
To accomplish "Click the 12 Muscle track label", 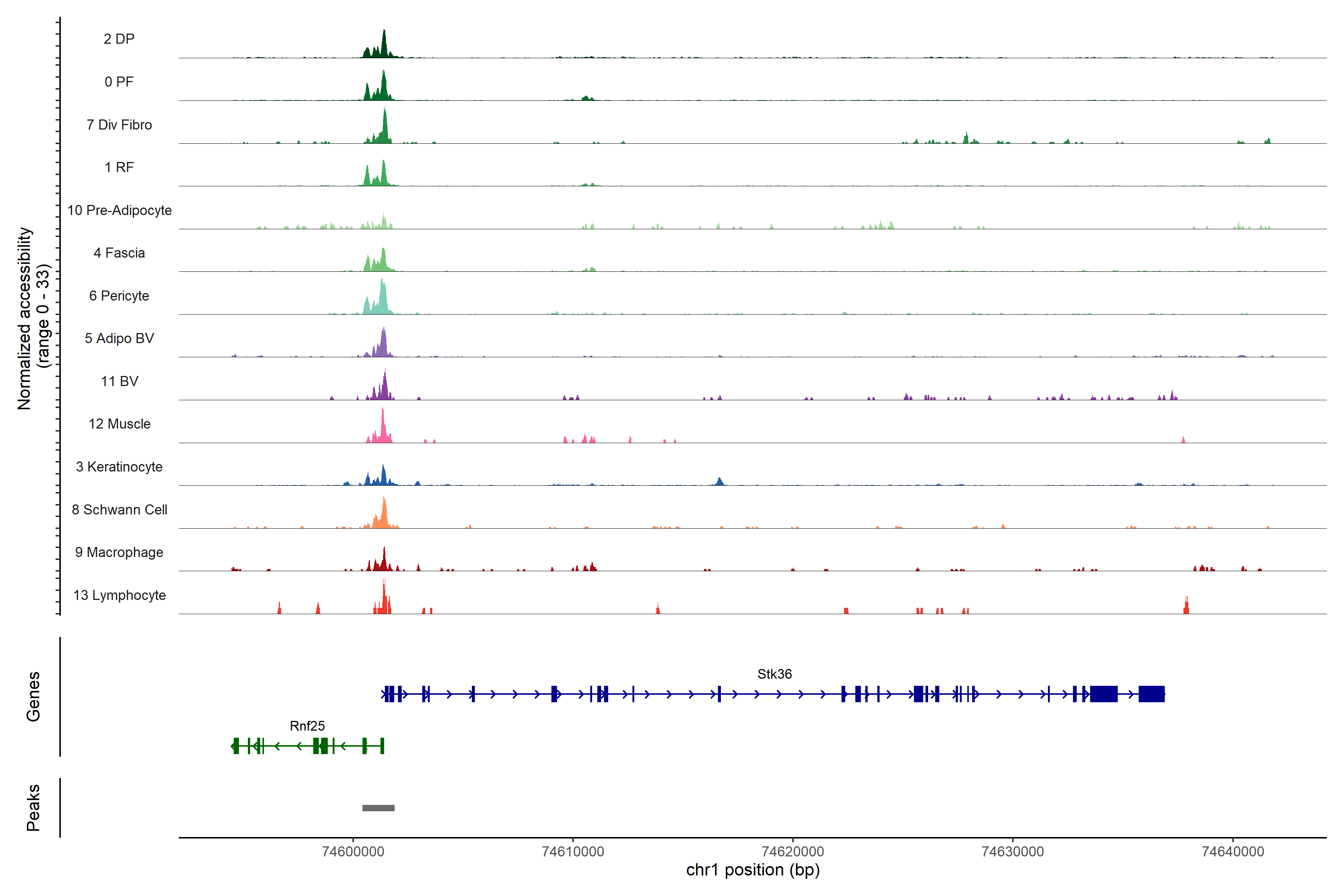I will pyautogui.click(x=119, y=424).
